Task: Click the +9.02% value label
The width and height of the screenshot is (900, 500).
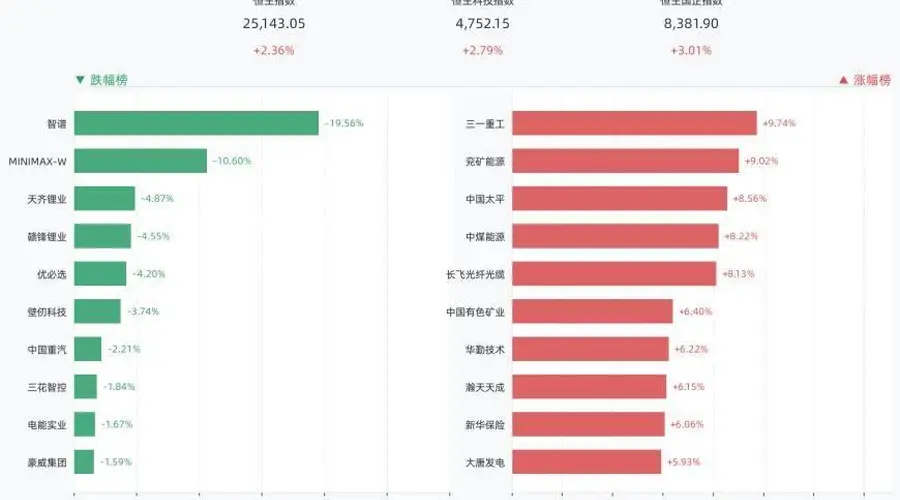Action: click(761, 161)
